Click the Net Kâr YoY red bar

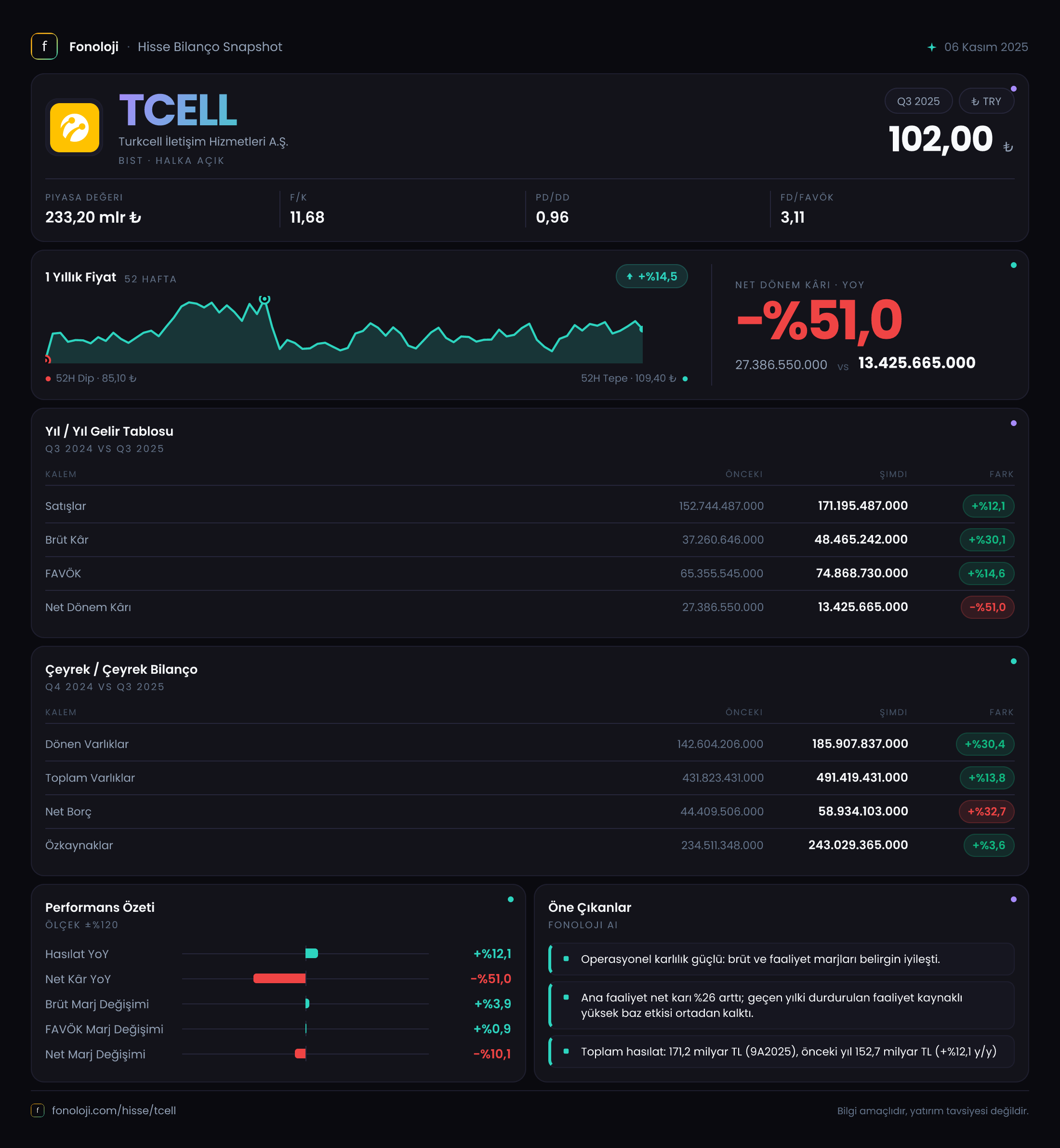pos(279,978)
